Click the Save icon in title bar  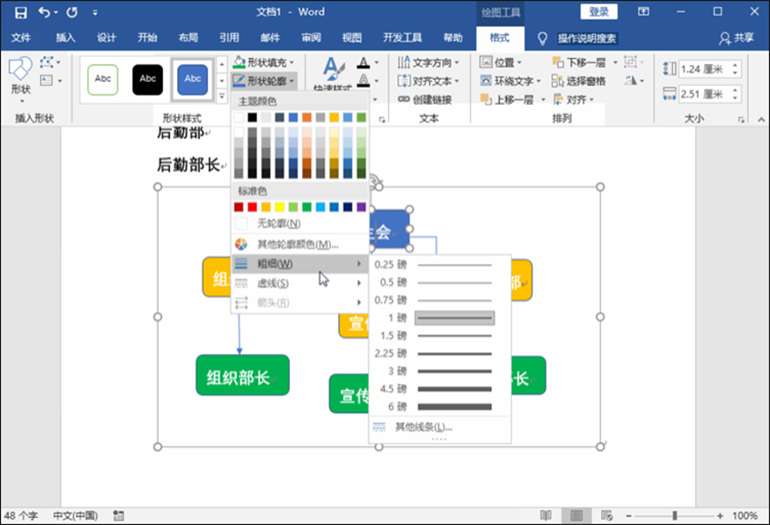pyautogui.click(x=21, y=12)
